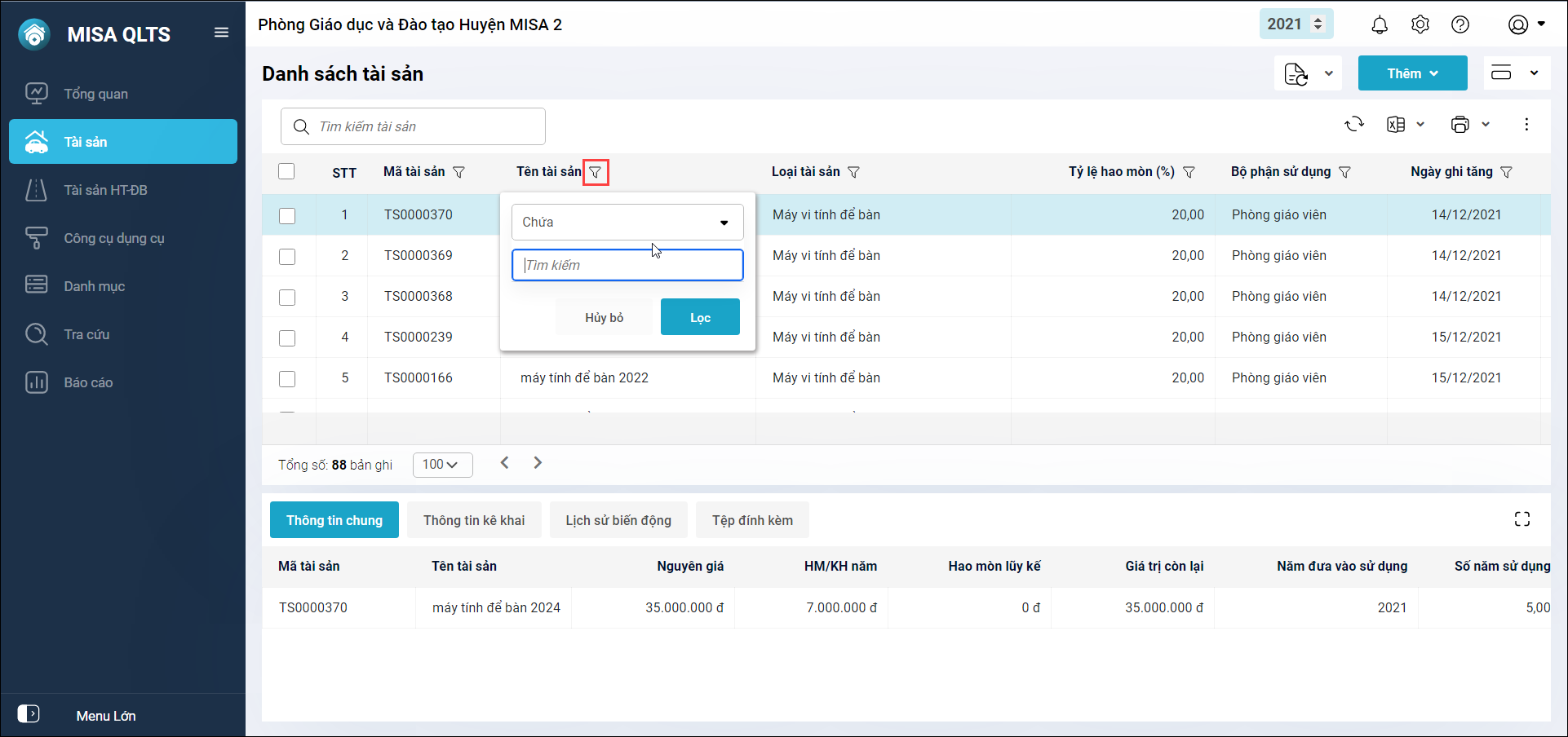This screenshot has height=737, width=1568.
Task: Check the box for row TS0000166
Action: coord(287,379)
